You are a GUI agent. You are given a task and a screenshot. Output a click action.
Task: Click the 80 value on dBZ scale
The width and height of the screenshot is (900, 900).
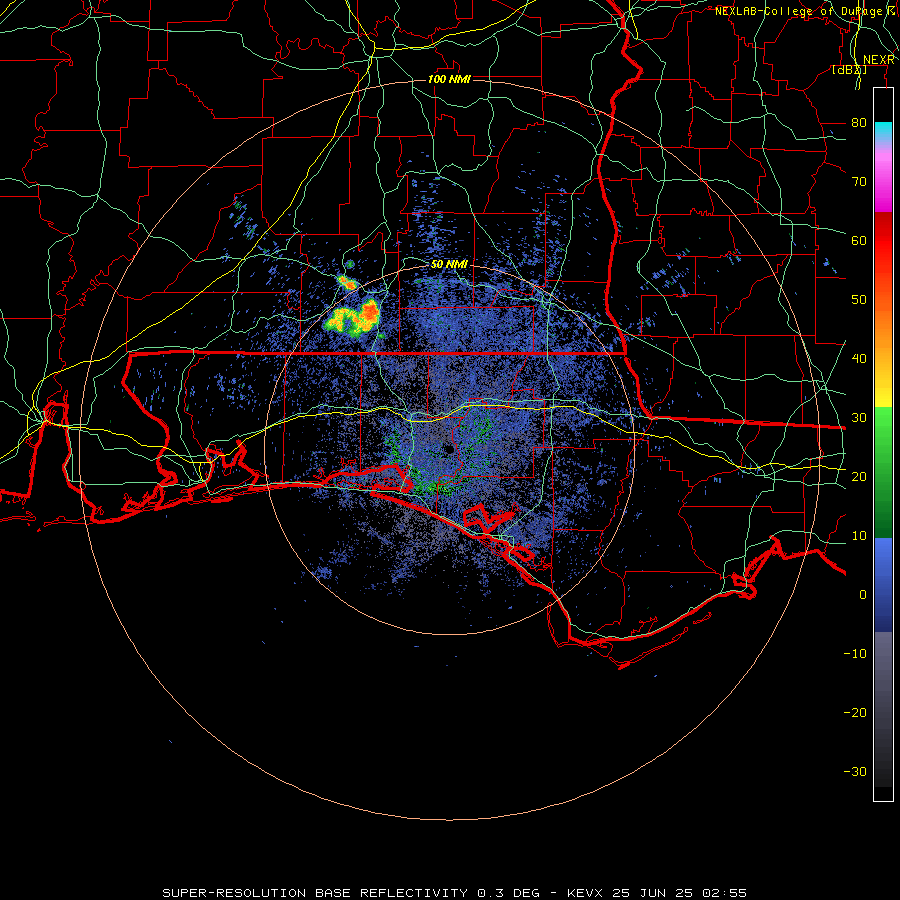[859, 123]
